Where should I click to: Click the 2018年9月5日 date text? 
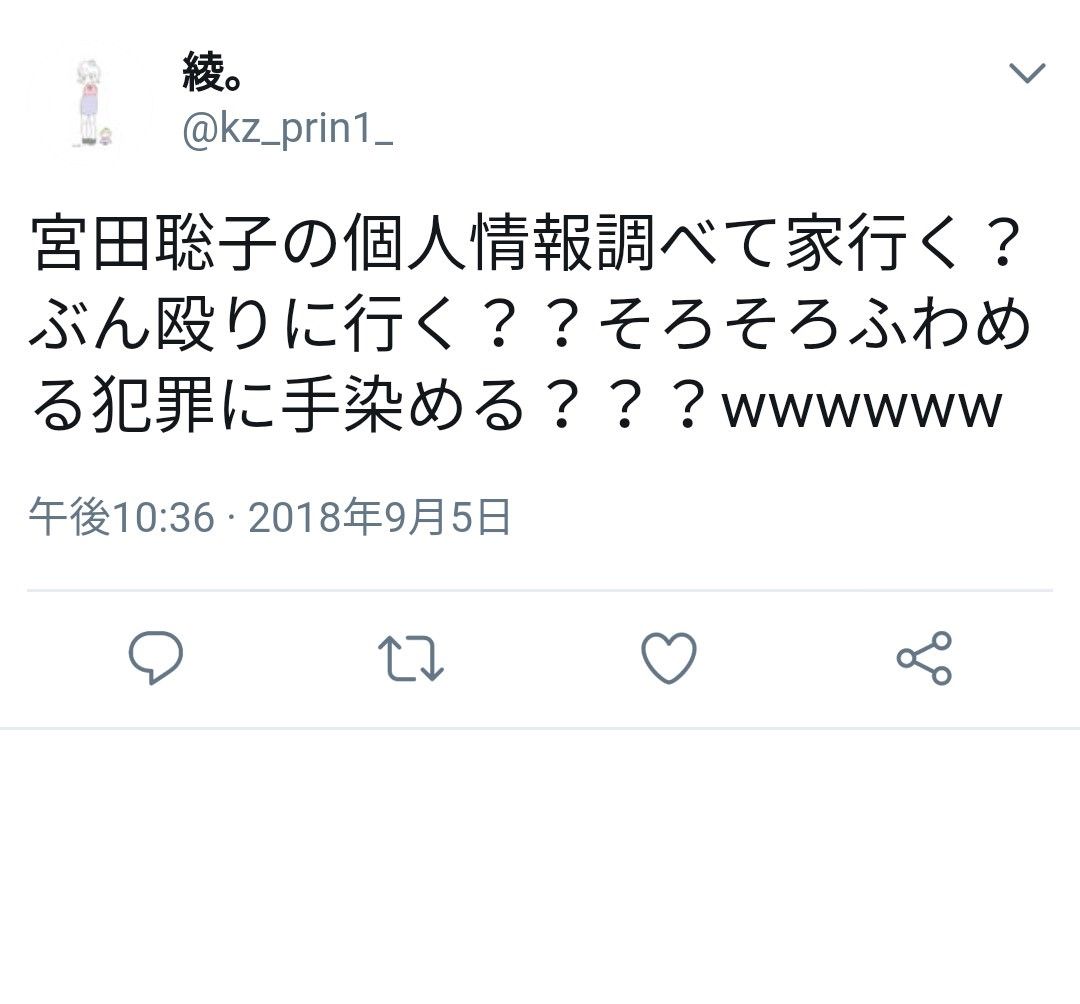(380, 517)
